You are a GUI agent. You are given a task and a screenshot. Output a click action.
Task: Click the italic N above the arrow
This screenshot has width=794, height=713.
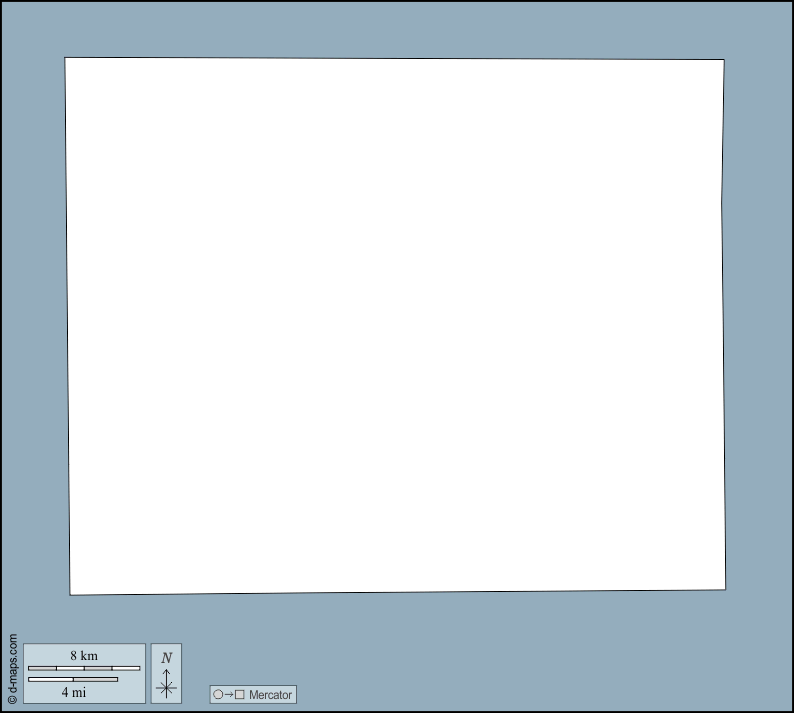167,658
